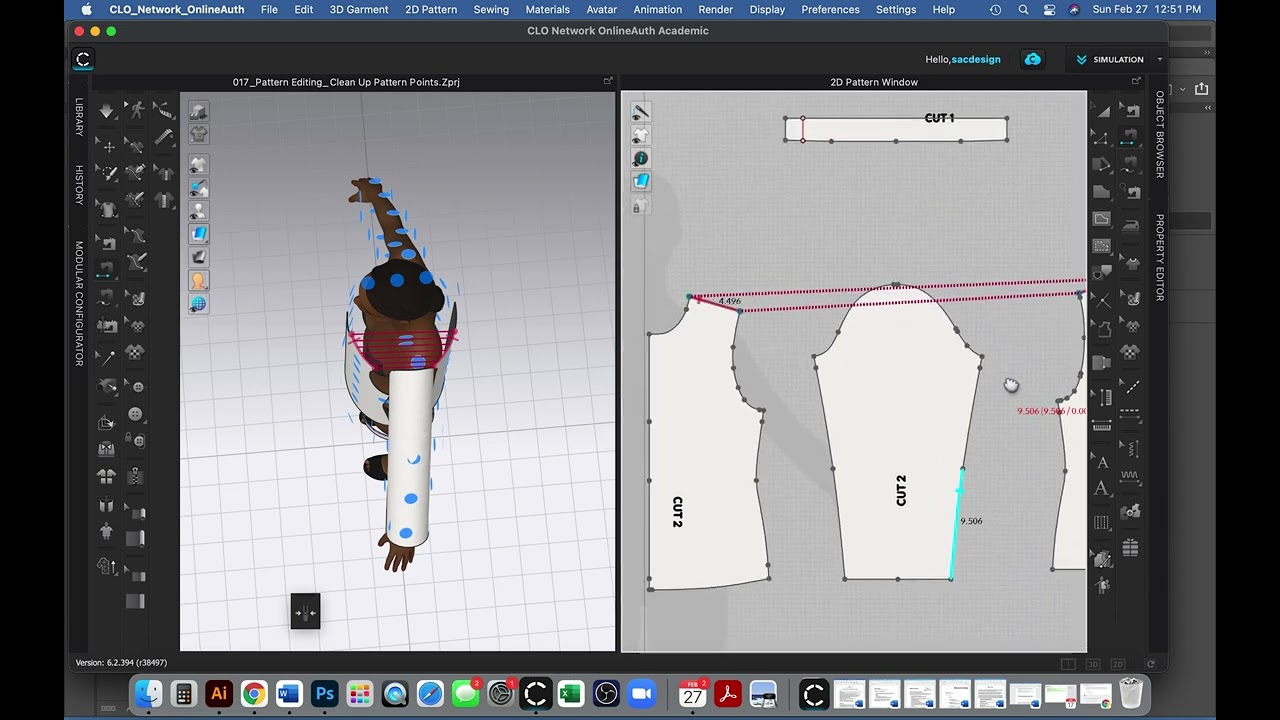Open the 2D Pattern menu
This screenshot has width=1280, height=720.
click(431, 9)
